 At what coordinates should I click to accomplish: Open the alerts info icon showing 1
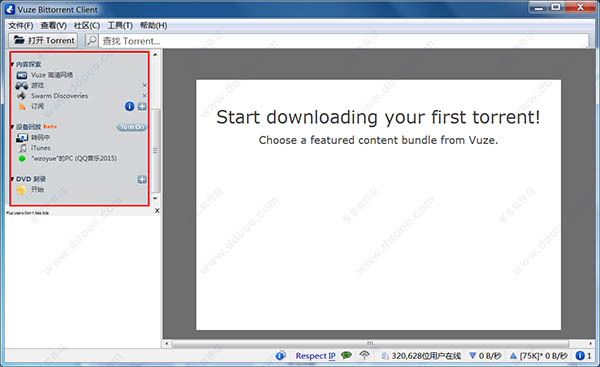580,356
